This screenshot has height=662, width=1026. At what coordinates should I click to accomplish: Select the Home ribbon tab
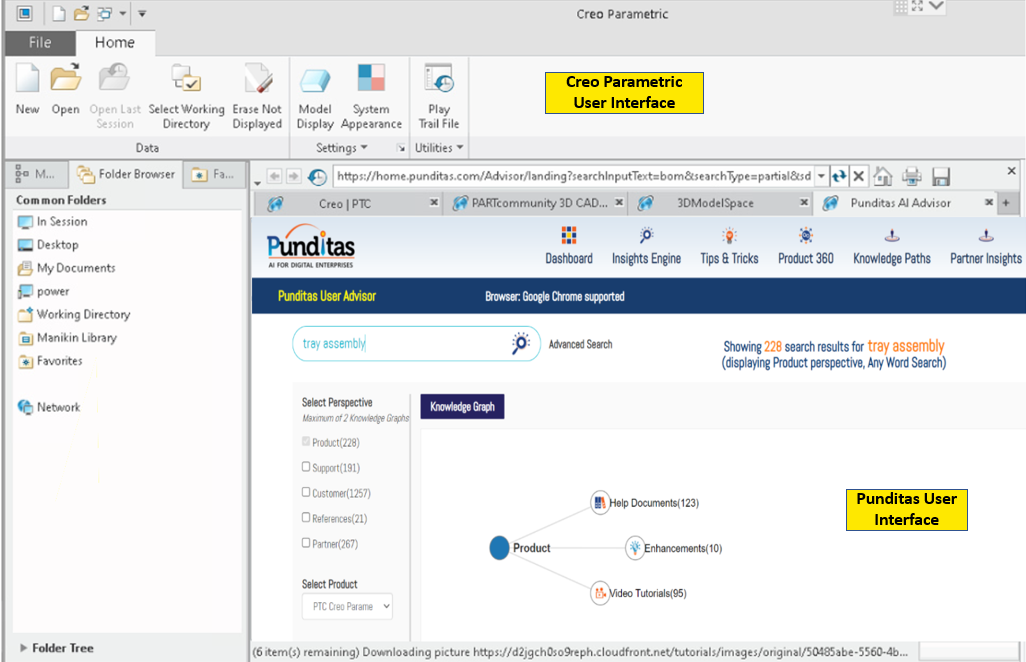click(x=115, y=43)
